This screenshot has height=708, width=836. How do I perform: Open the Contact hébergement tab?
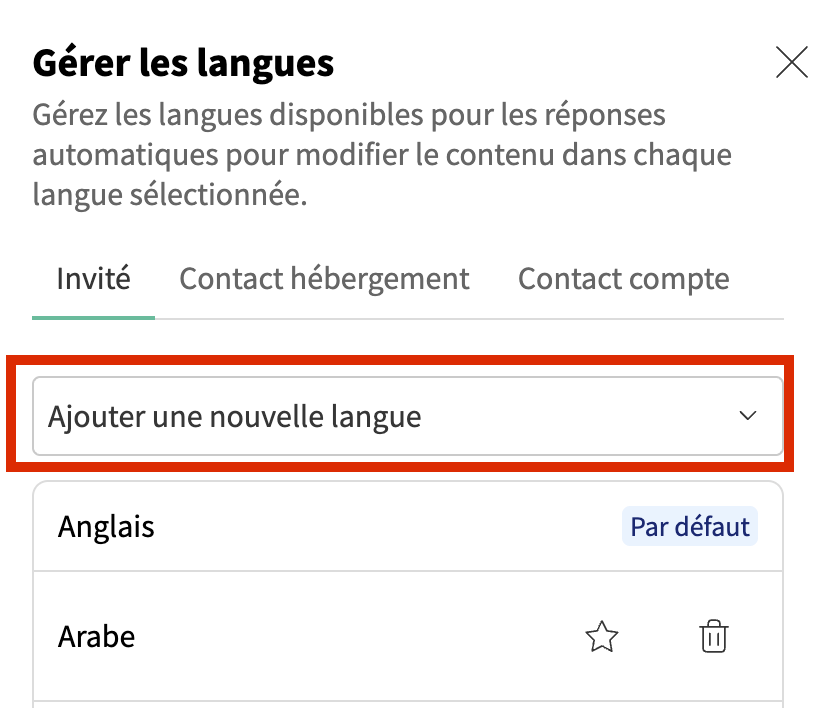324,278
